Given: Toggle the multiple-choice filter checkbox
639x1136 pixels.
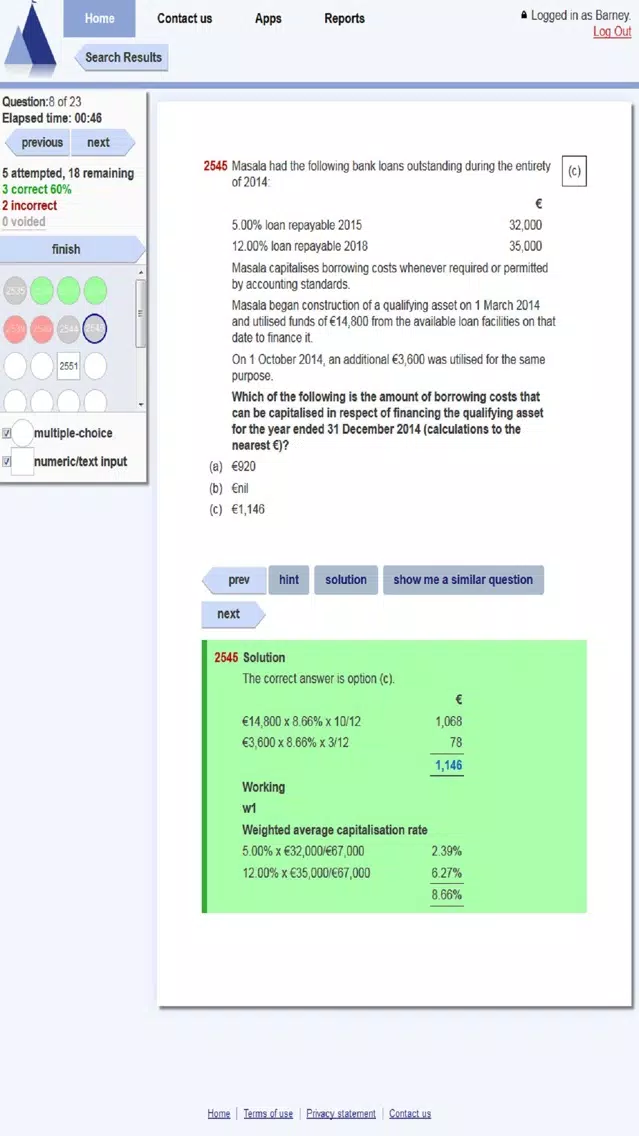Looking at the screenshot, I should [x=7, y=433].
